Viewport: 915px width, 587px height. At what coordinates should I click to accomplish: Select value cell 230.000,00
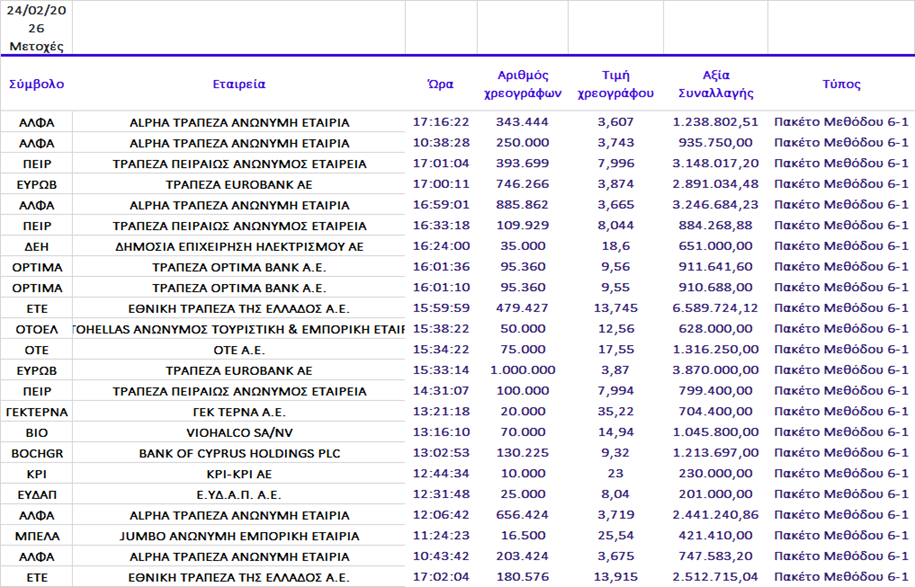715,474
